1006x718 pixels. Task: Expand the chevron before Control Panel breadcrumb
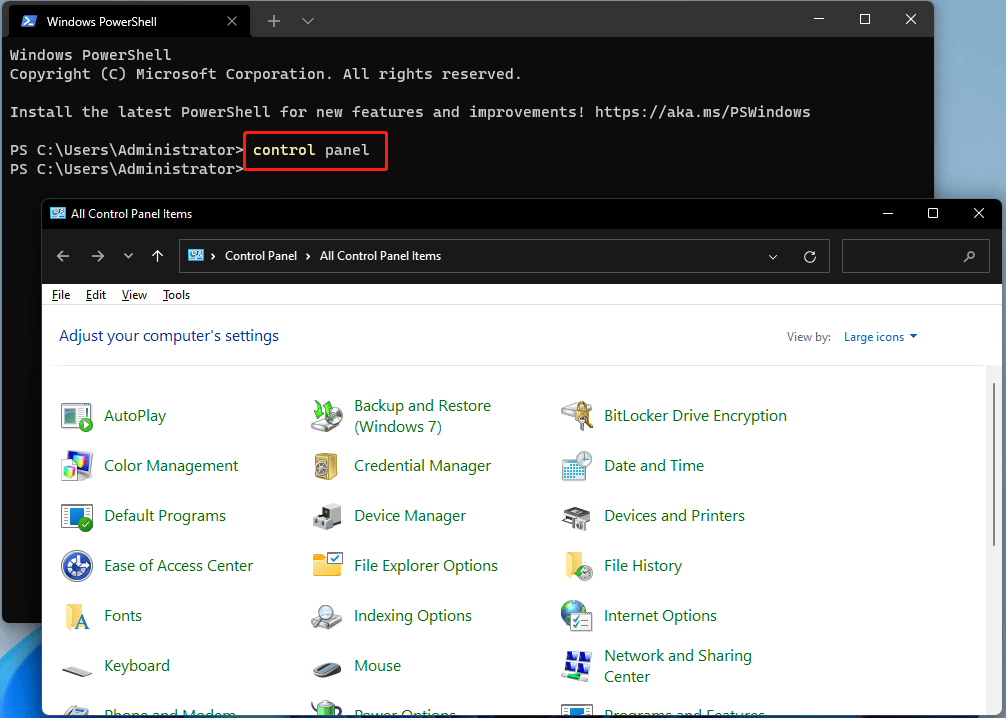click(x=213, y=256)
